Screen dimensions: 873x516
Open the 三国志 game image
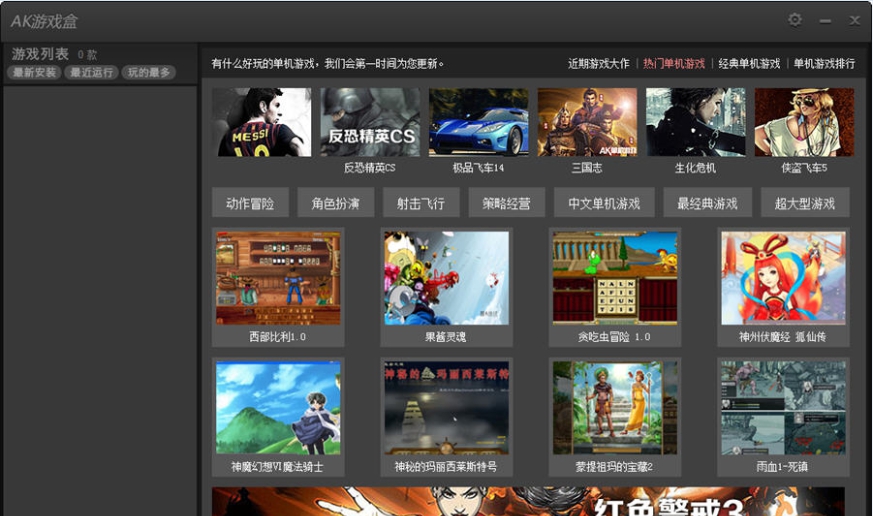point(587,122)
